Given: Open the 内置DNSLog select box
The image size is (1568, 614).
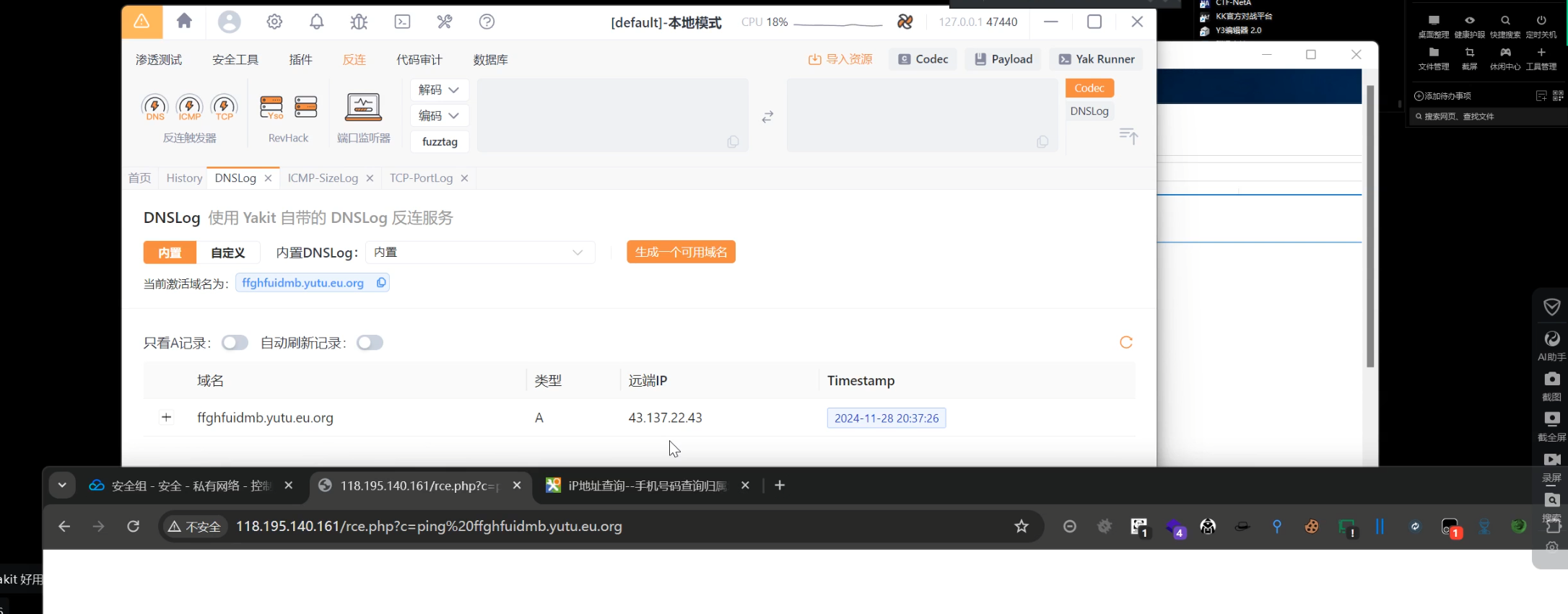Looking at the screenshot, I should [x=480, y=252].
